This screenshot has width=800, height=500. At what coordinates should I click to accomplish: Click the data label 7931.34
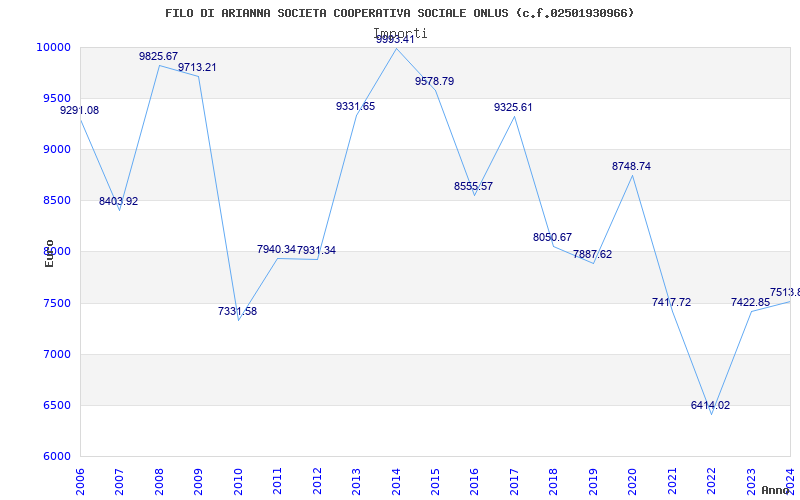point(316,251)
